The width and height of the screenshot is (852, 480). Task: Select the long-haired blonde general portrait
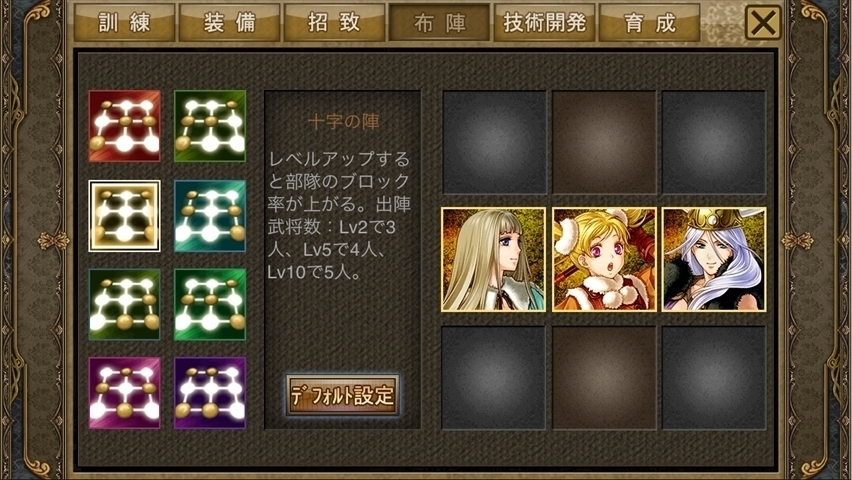493,259
